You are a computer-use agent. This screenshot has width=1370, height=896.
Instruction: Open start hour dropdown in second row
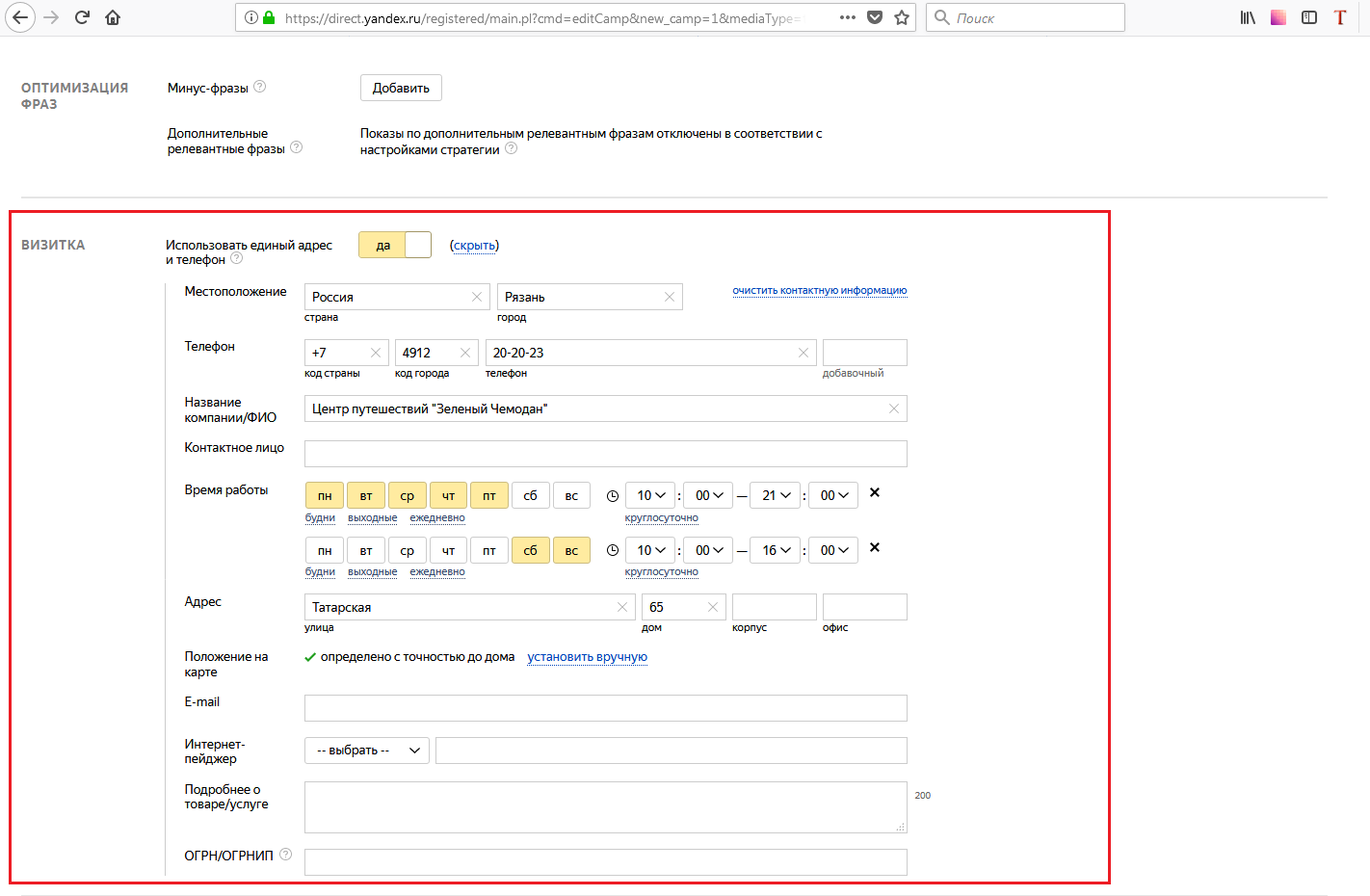click(x=650, y=550)
